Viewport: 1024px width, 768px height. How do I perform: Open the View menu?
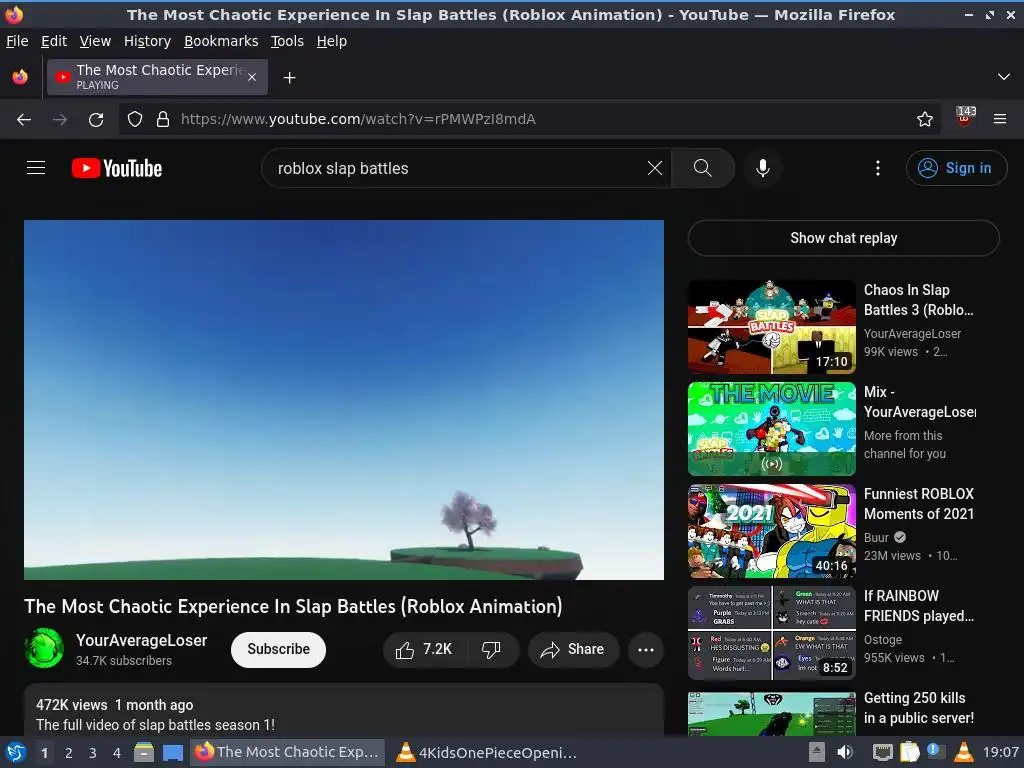pyautogui.click(x=95, y=41)
